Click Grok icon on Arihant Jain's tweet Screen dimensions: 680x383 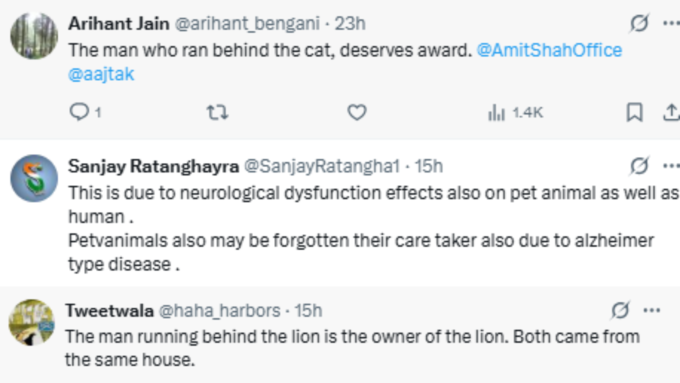(x=639, y=23)
